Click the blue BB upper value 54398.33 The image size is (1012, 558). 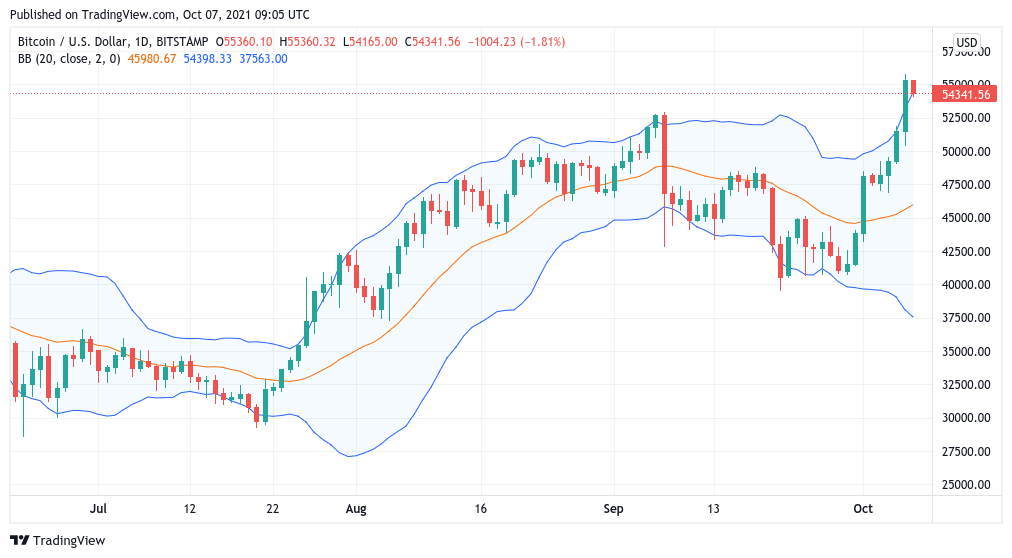(x=207, y=59)
